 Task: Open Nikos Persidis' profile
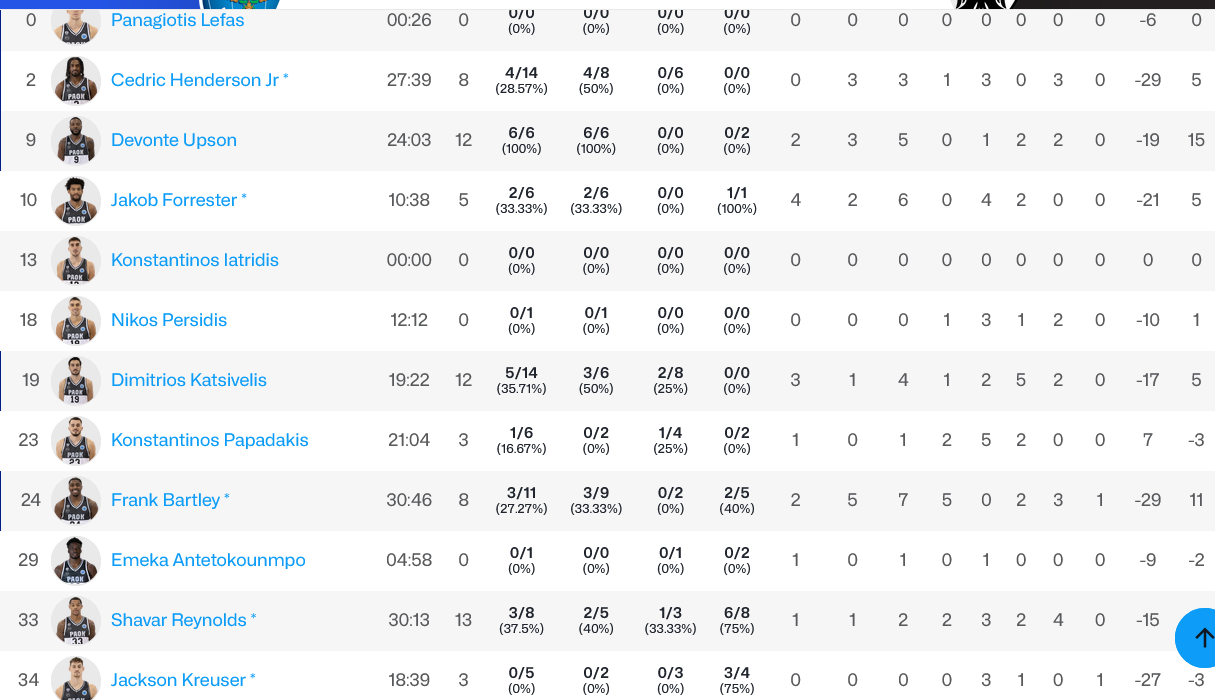coord(169,320)
